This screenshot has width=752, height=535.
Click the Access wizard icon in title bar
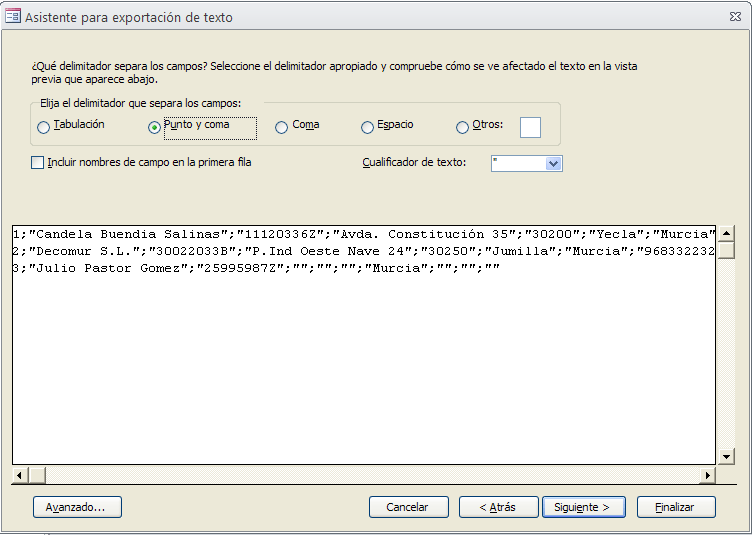[12, 16]
